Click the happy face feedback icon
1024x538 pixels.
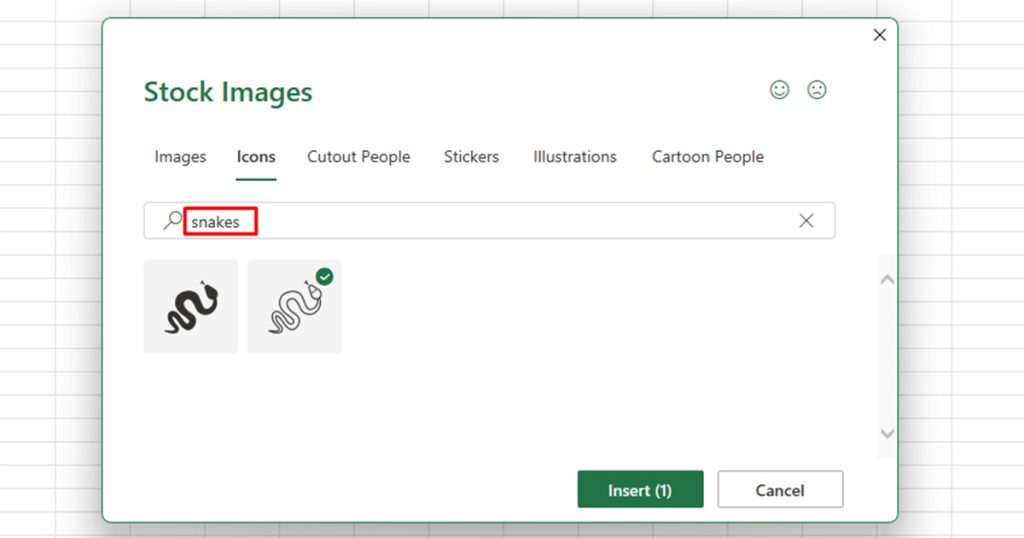(779, 90)
